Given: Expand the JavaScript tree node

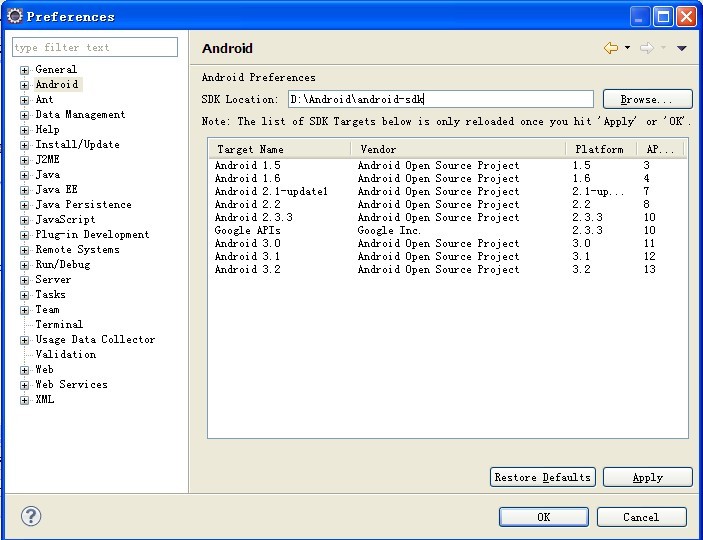Looking at the screenshot, I should tap(24, 220).
